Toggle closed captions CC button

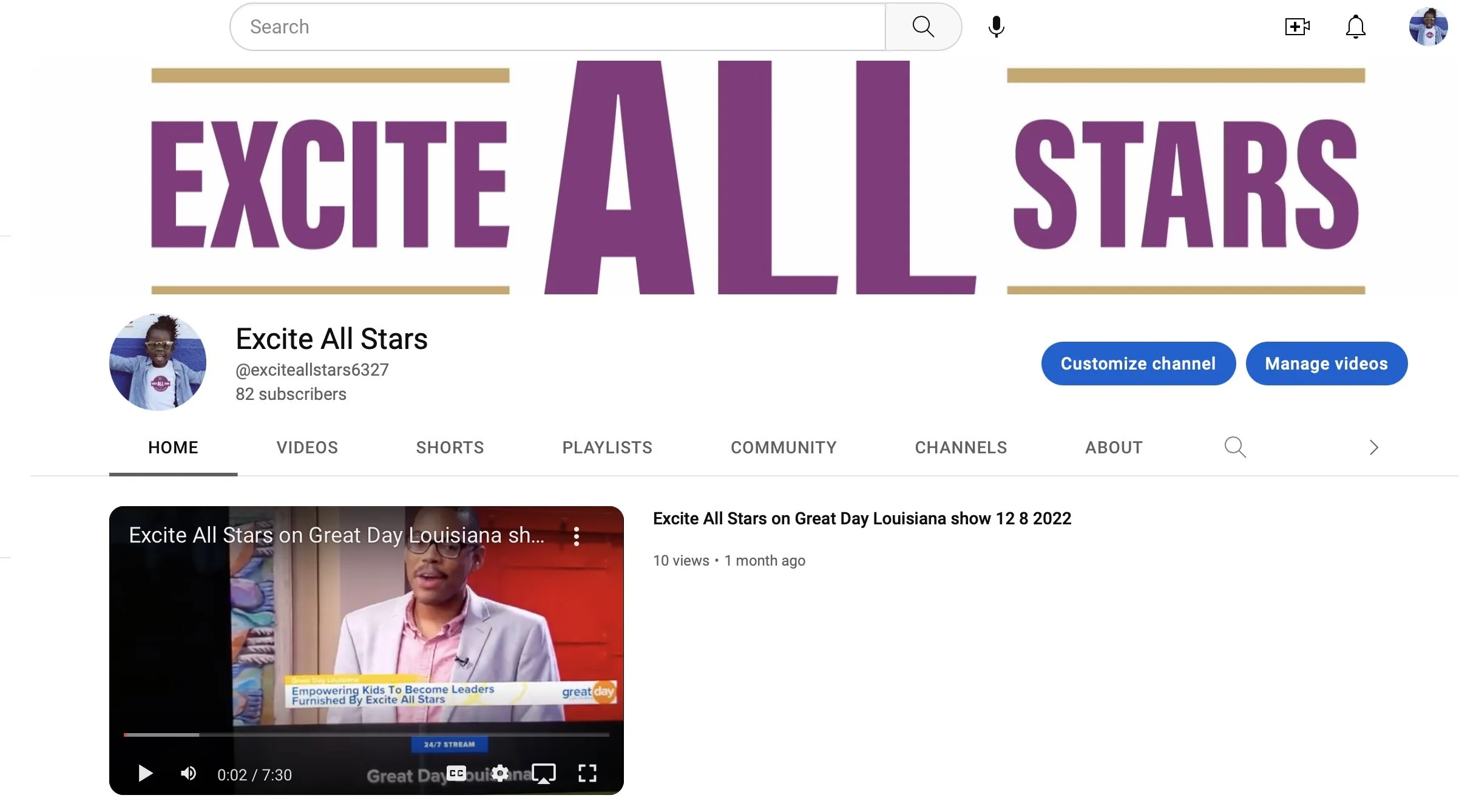click(456, 773)
